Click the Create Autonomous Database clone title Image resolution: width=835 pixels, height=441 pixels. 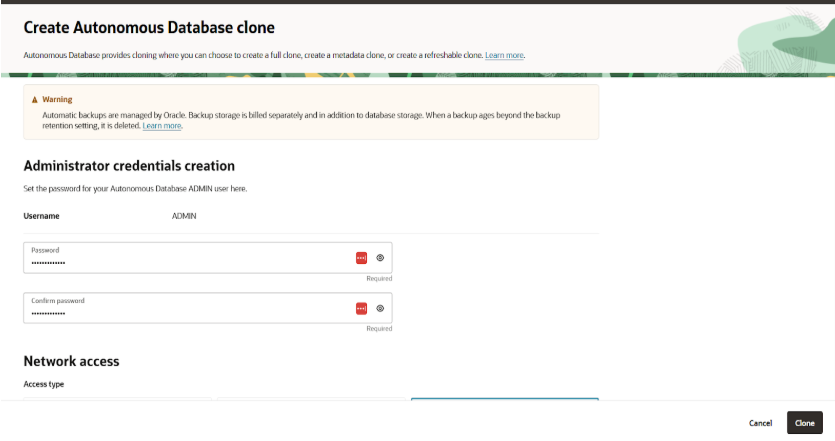click(x=149, y=28)
